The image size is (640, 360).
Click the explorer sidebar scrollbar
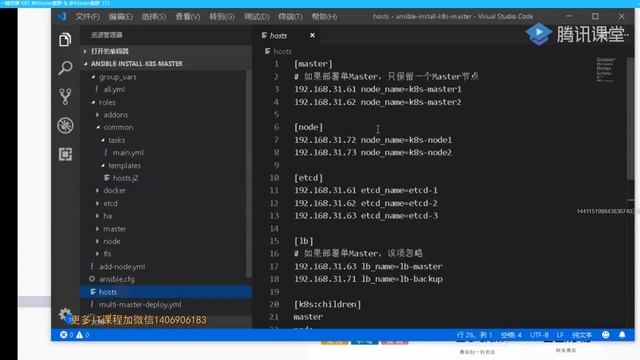249,173
